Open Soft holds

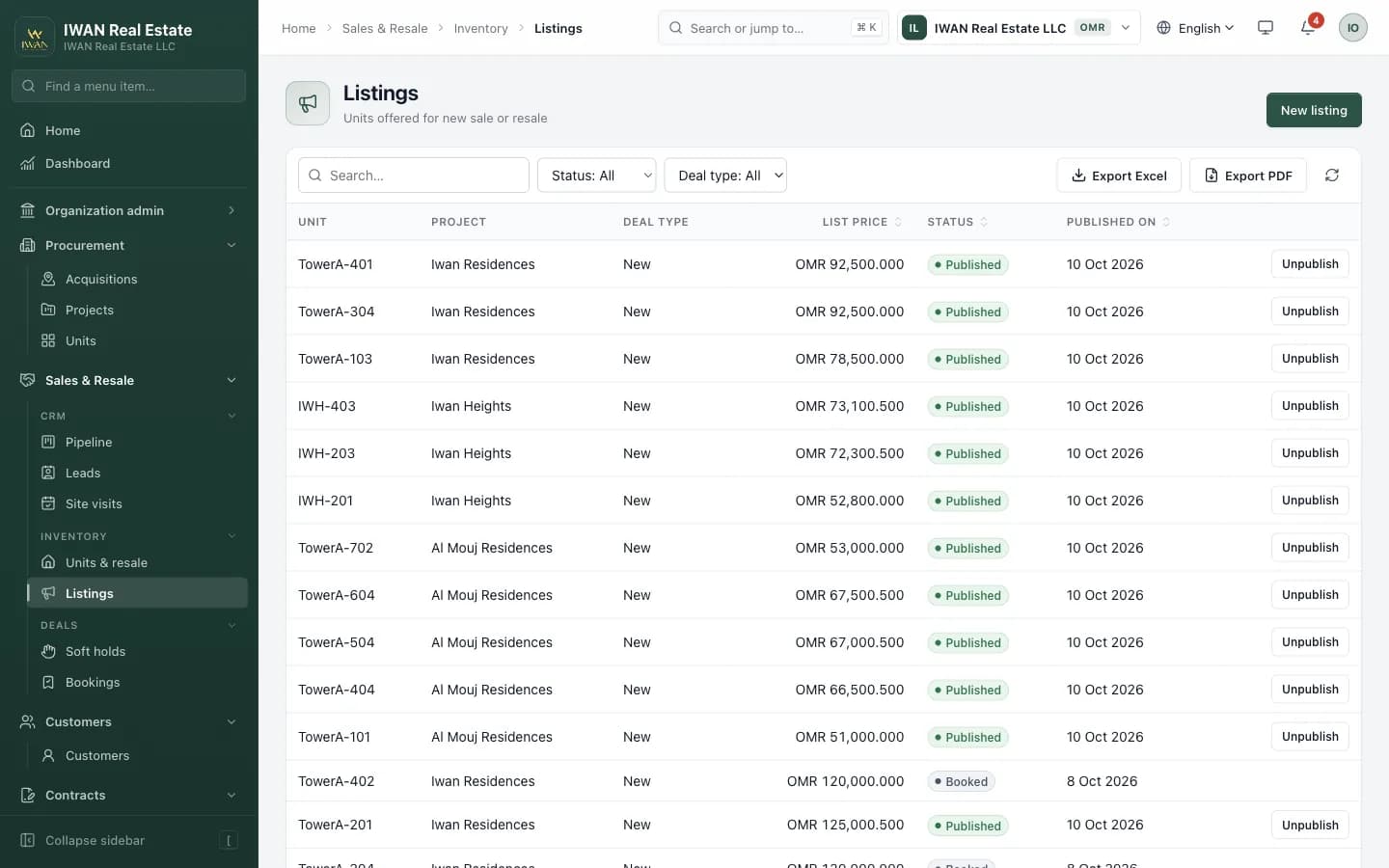[138, 651]
